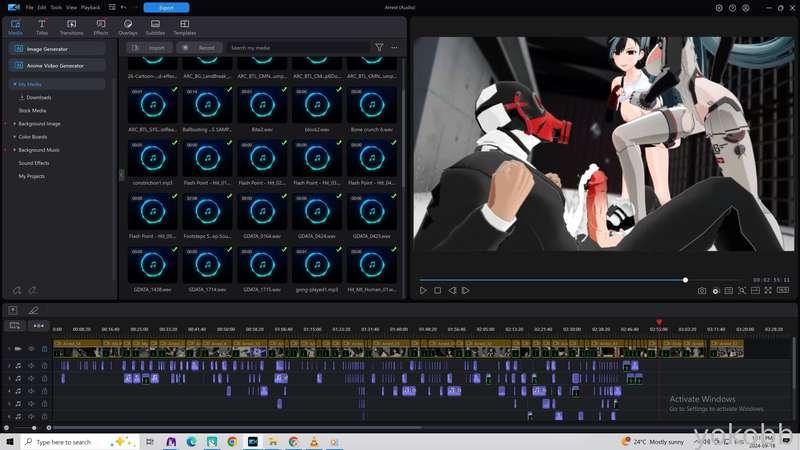The width and height of the screenshot is (800, 450).
Task: Click the media filter funnel icon
Action: click(379, 47)
